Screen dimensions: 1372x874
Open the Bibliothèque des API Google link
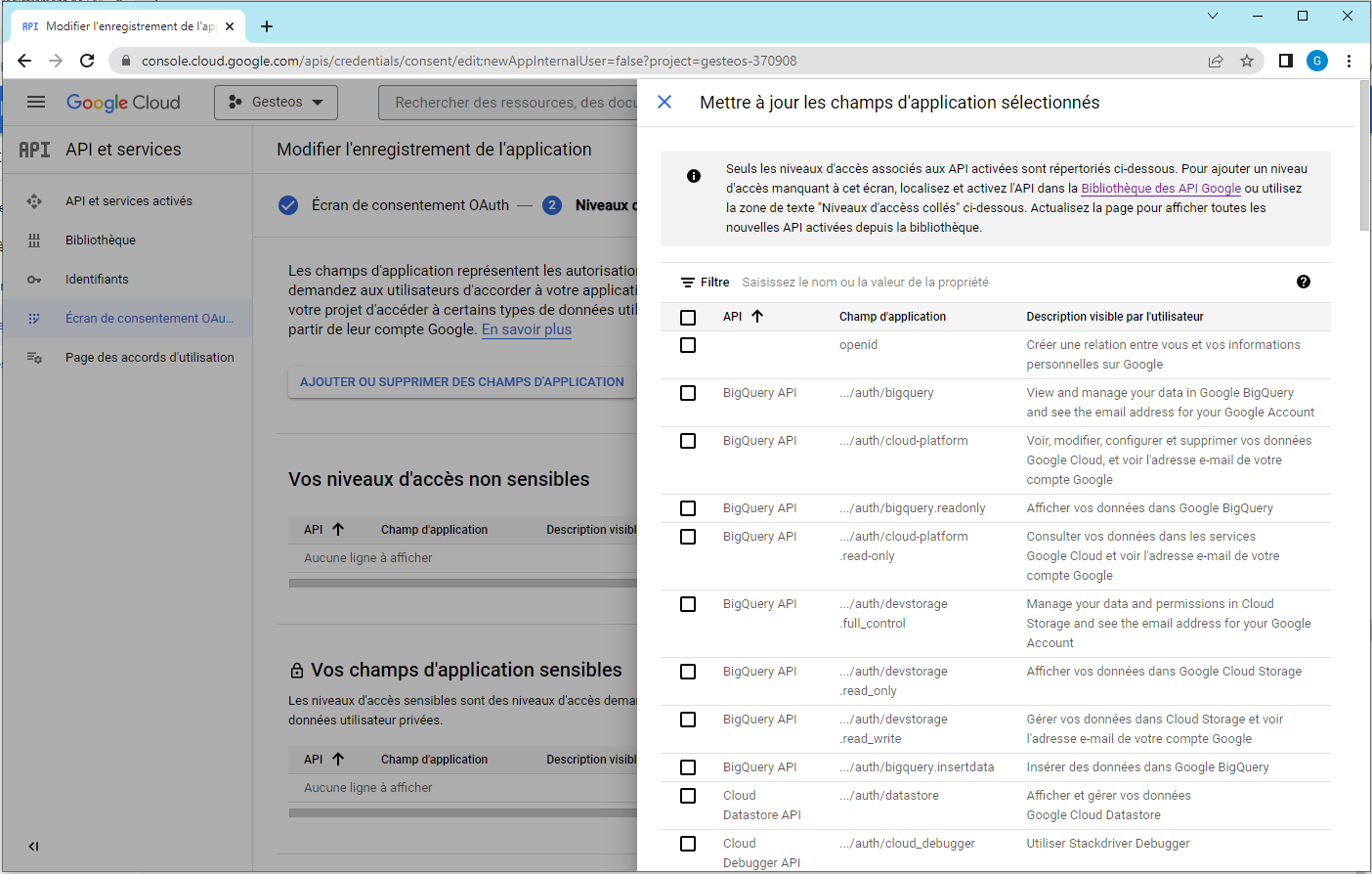coord(1160,189)
